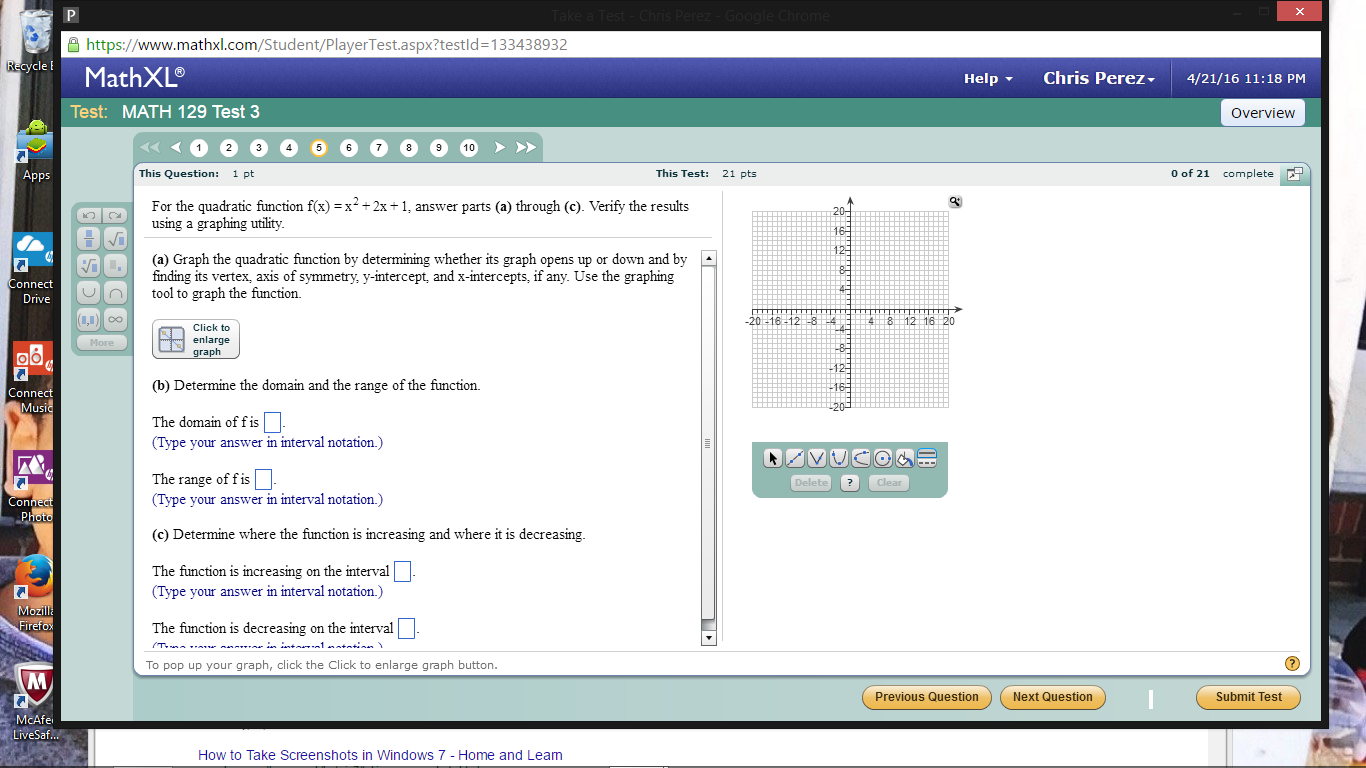The height and width of the screenshot is (768, 1366).
Task: Toggle the solid/dashed line style tool
Action: pos(928,458)
